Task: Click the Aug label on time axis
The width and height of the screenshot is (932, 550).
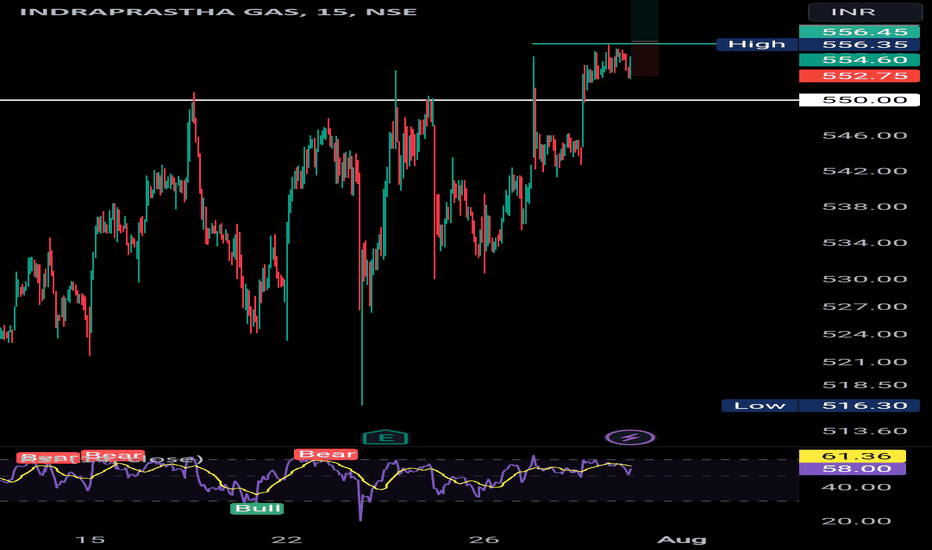Action: tap(682, 540)
